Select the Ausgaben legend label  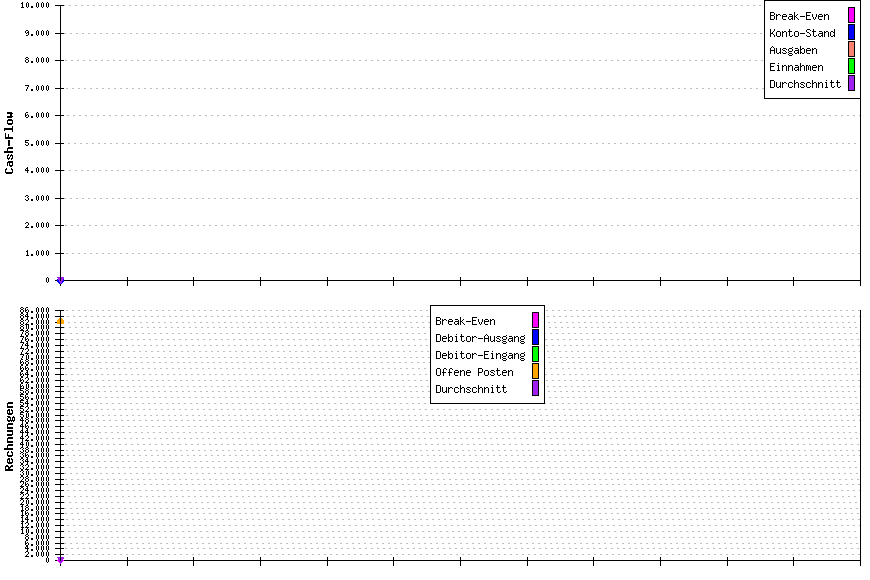tap(793, 50)
